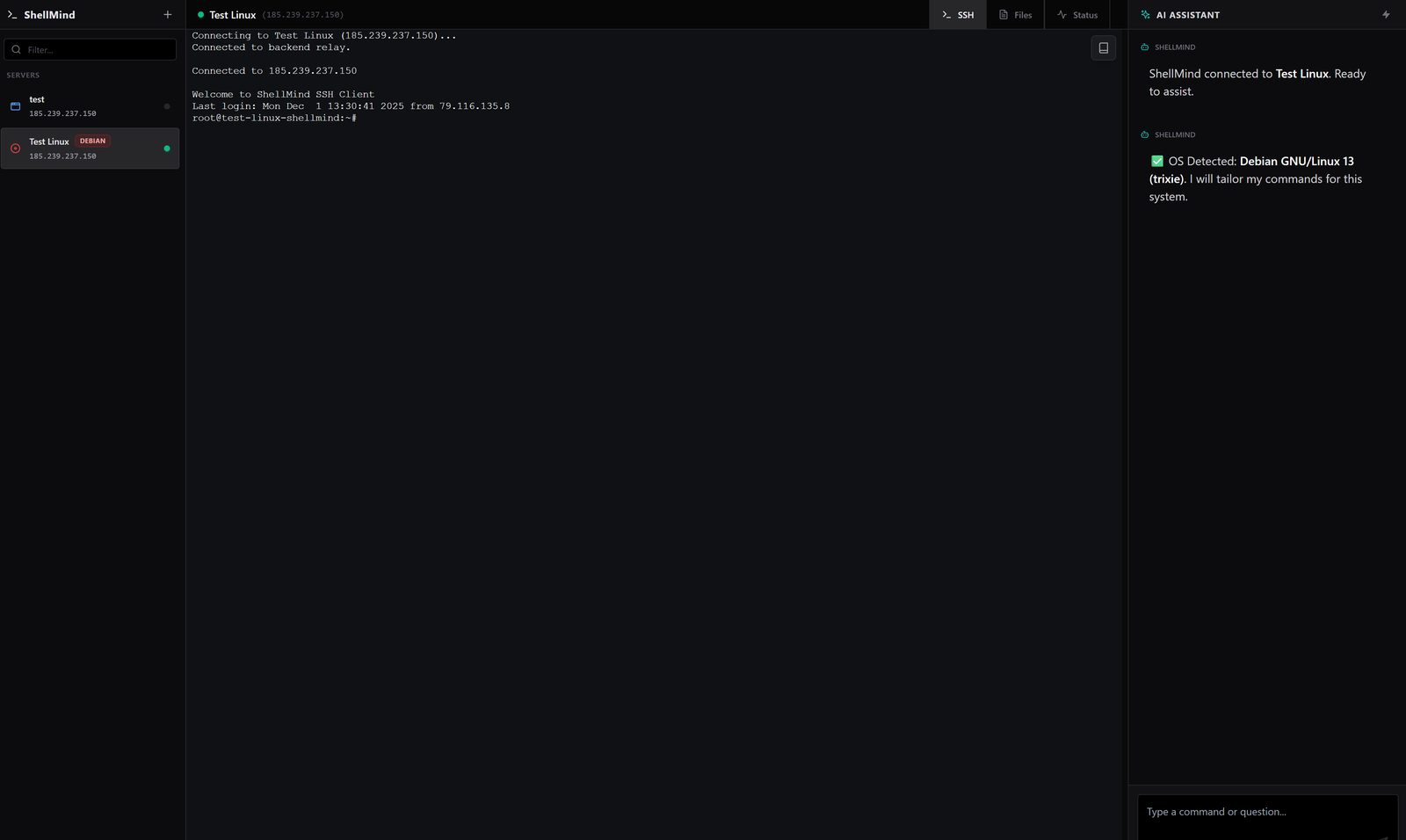Click the red status icon beside Test Linux

pyautogui.click(x=15, y=148)
